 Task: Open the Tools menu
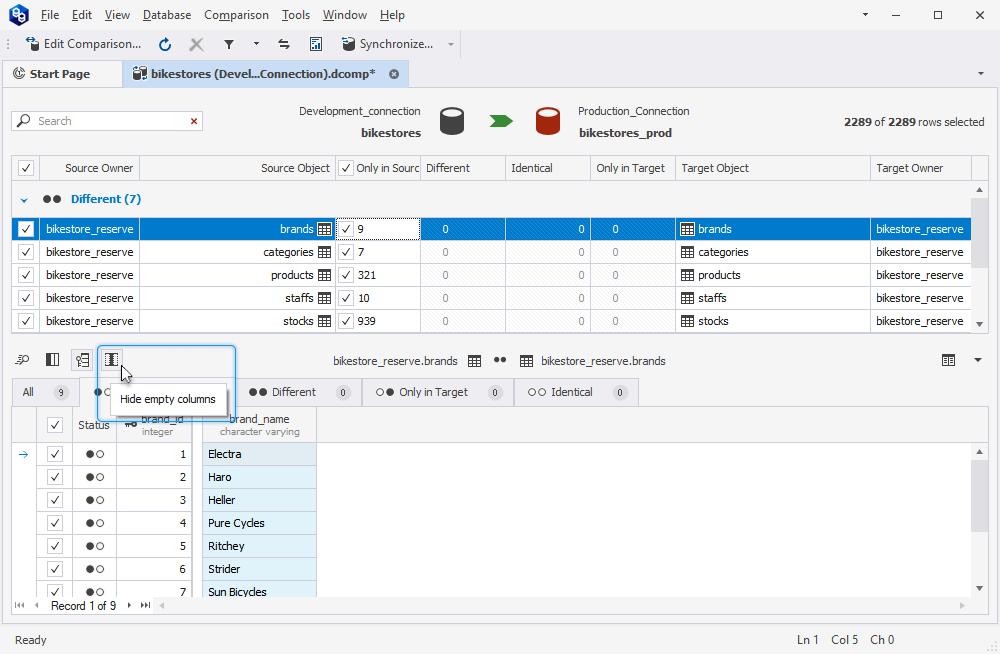pyautogui.click(x=296, y=15)
